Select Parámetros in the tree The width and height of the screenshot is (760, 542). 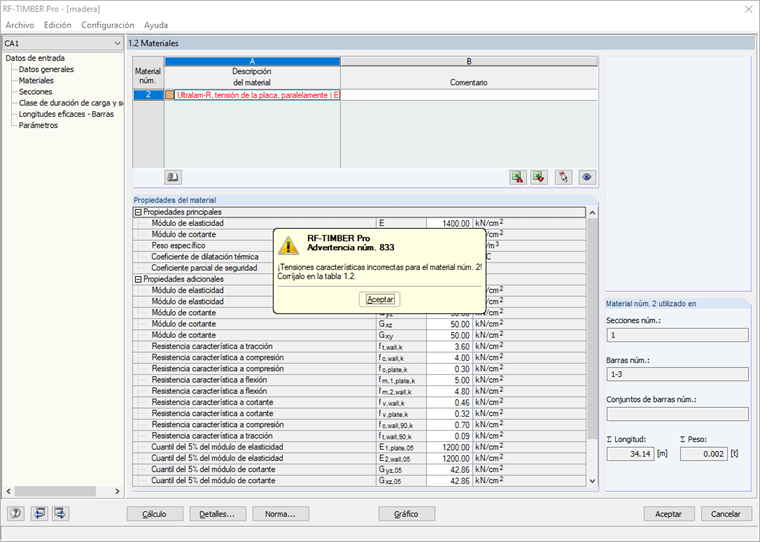(x=38, y=125)
